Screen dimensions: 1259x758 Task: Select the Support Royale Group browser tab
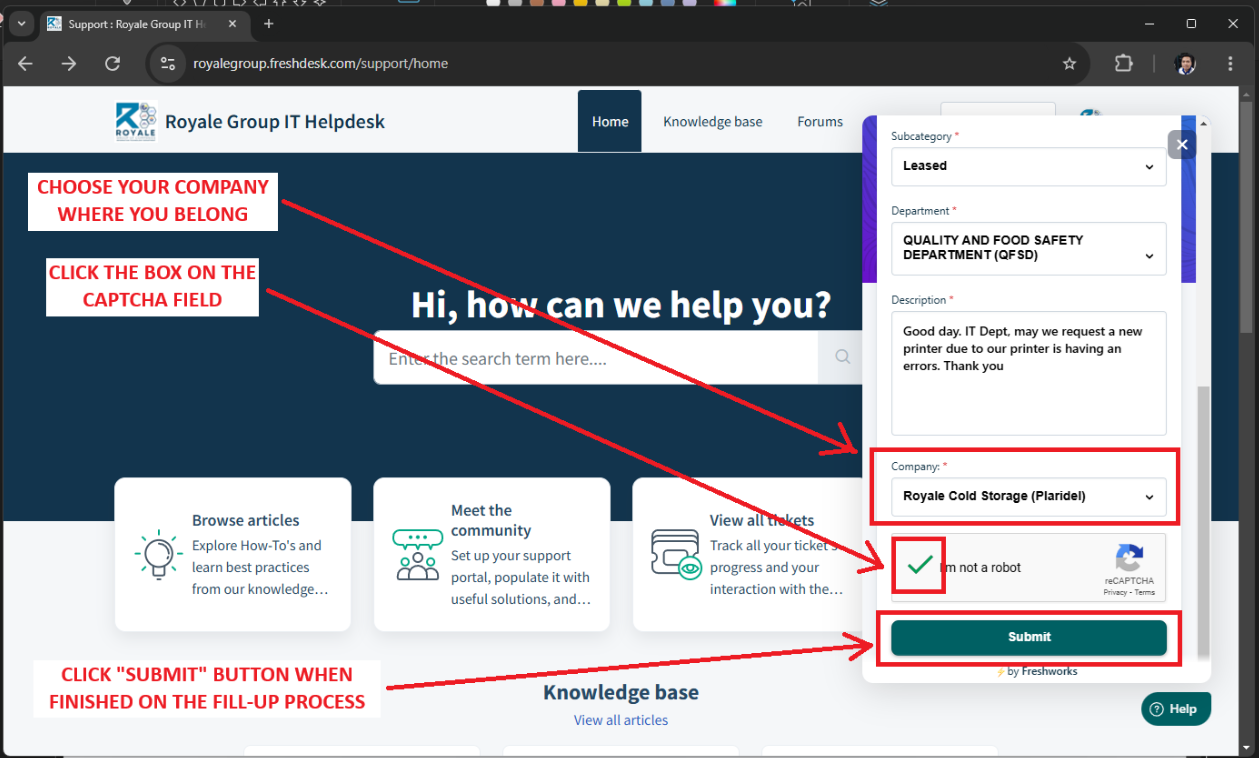tap(140, 24)
